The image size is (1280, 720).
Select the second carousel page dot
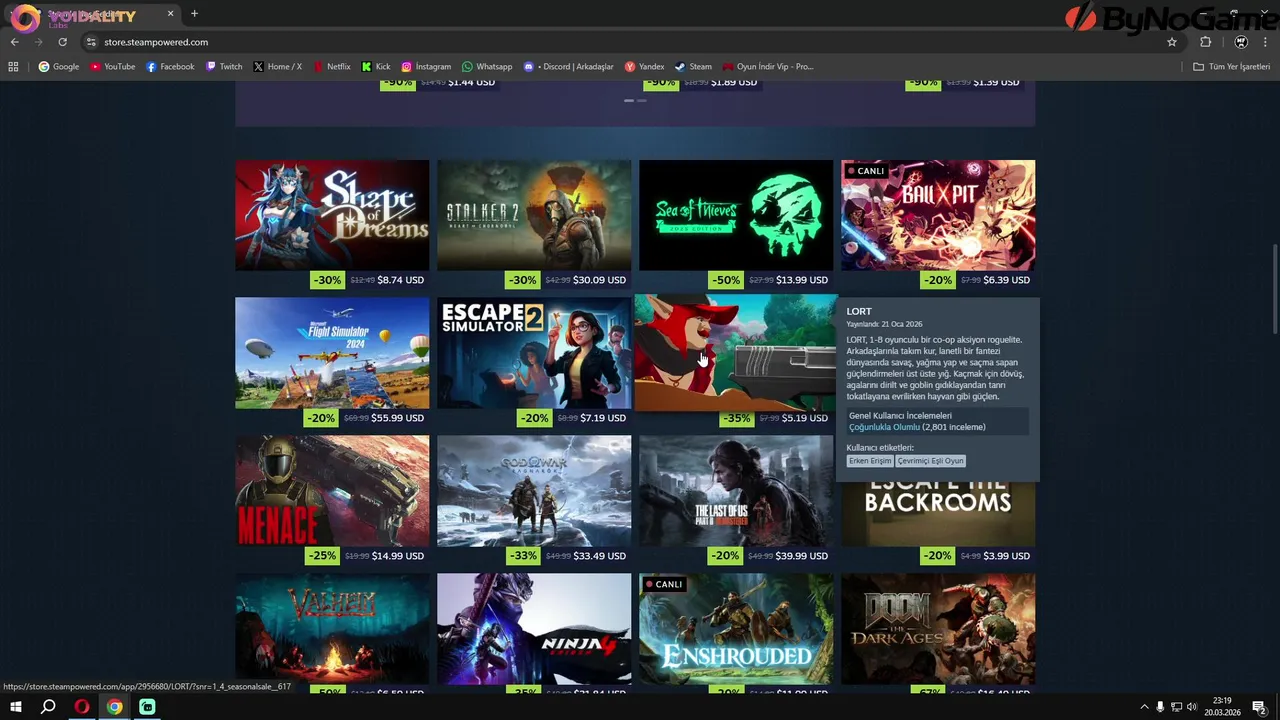(641, 100)
